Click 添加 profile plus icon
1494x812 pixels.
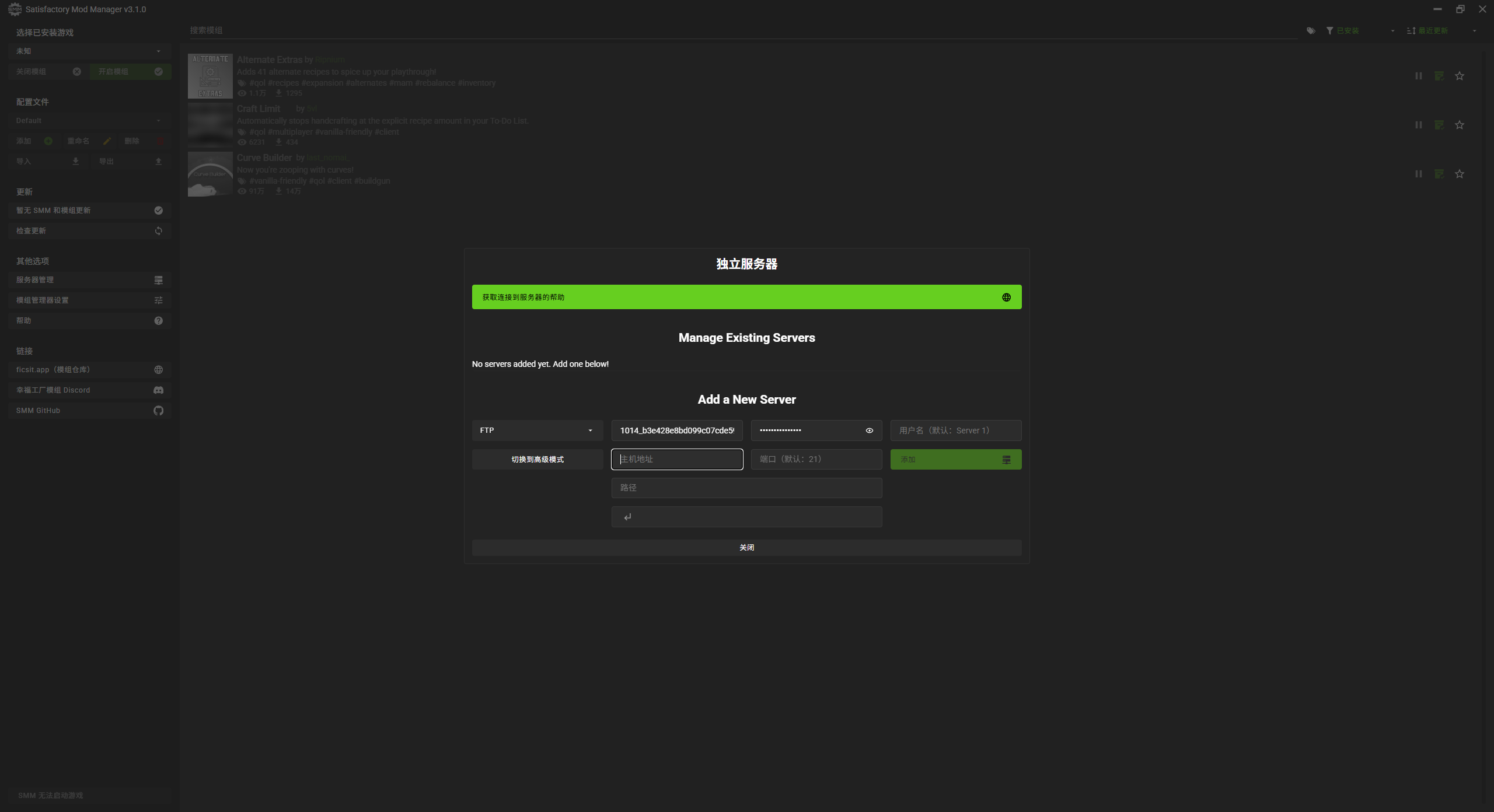click(x=48, y=141)
